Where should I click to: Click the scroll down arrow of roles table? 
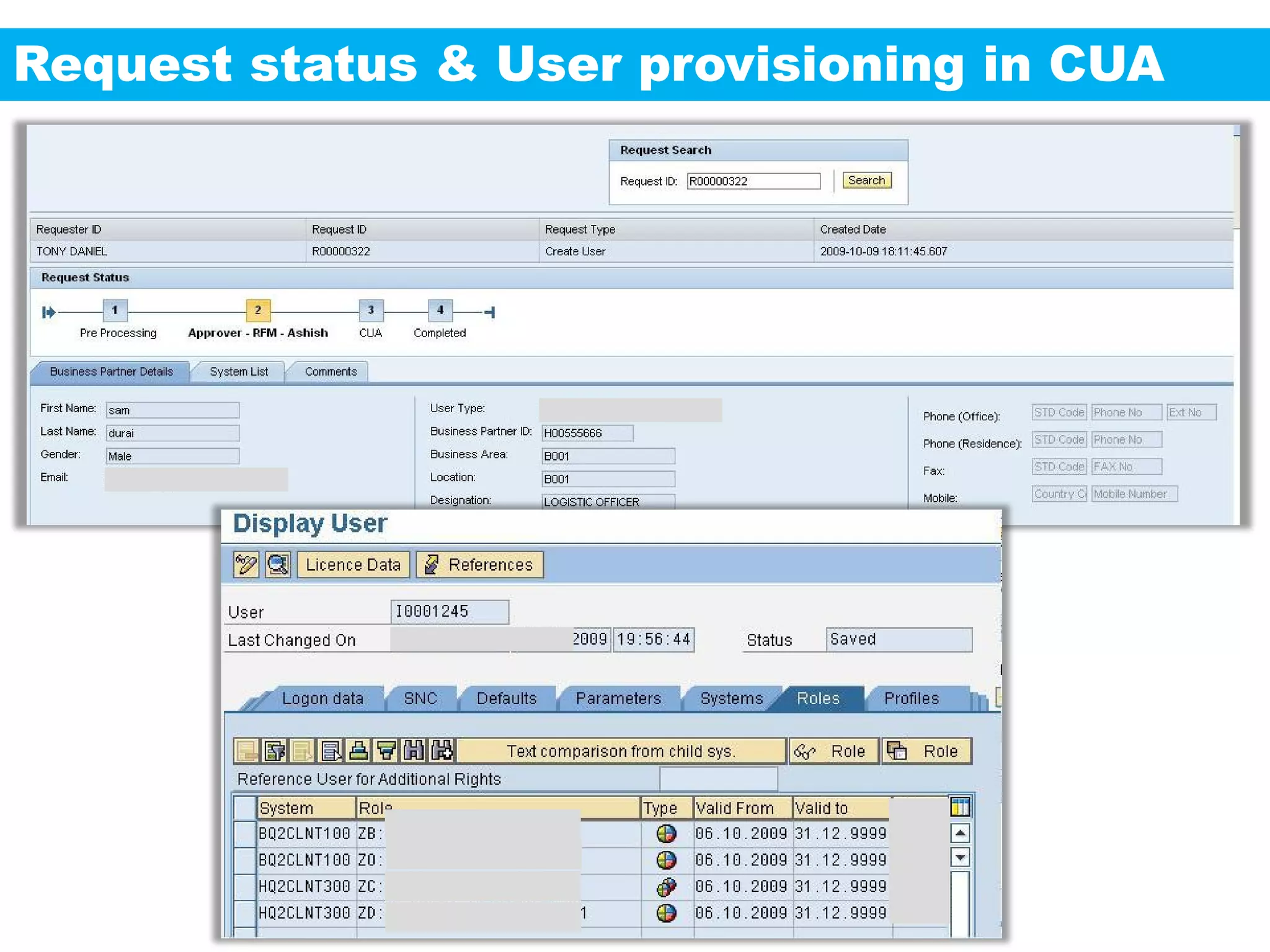(x=960, y=858)
